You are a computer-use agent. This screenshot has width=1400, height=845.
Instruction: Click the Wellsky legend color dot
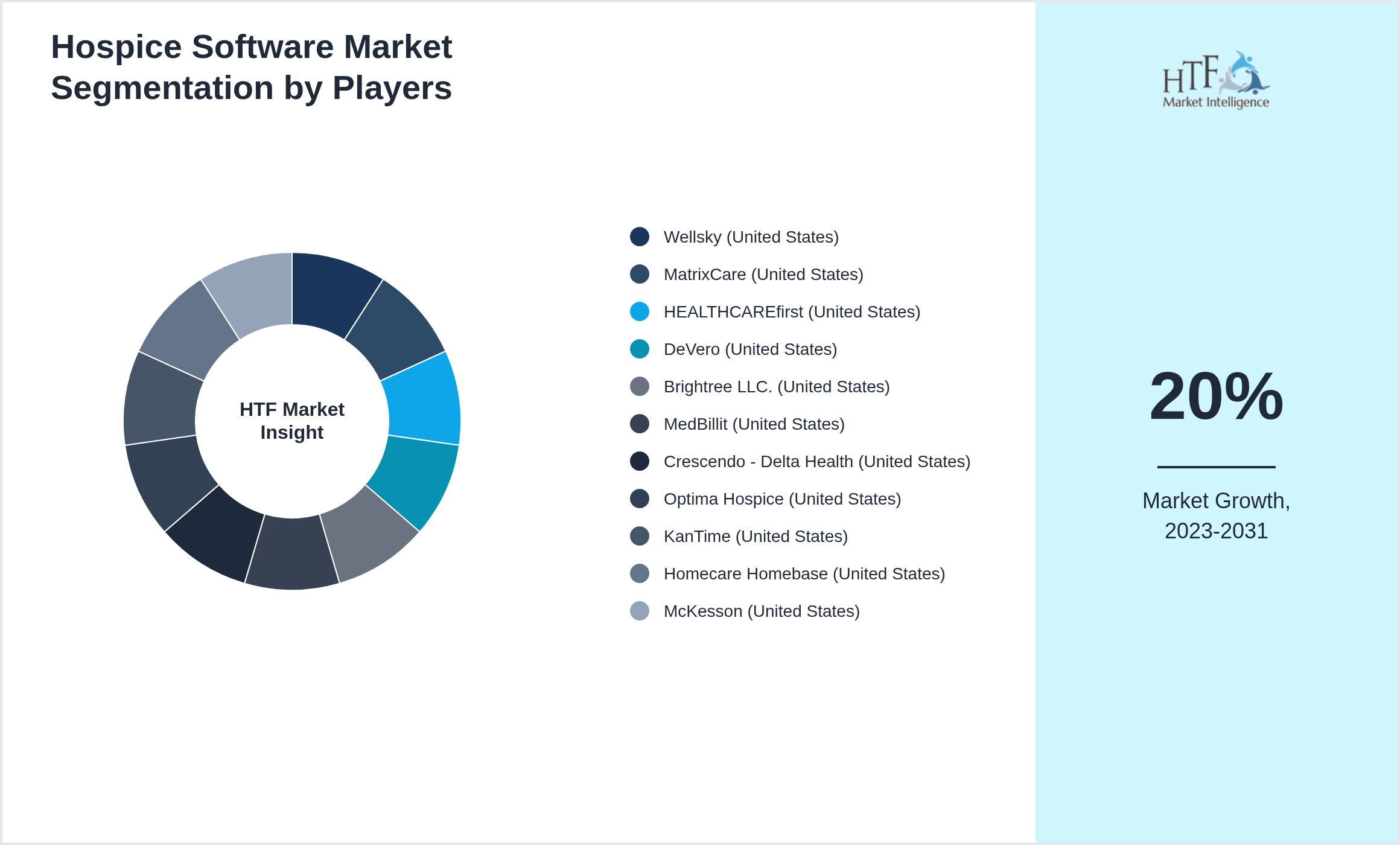click(640, 237)
